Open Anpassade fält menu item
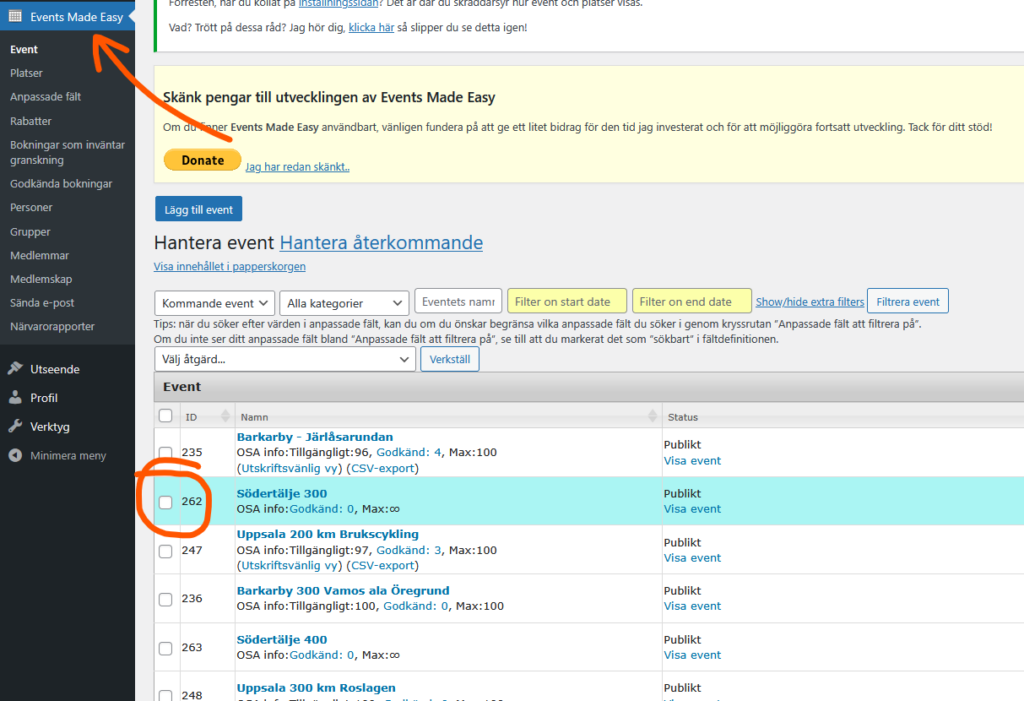The height and width of the screenshot is (701, 1024). pos(45,97)
